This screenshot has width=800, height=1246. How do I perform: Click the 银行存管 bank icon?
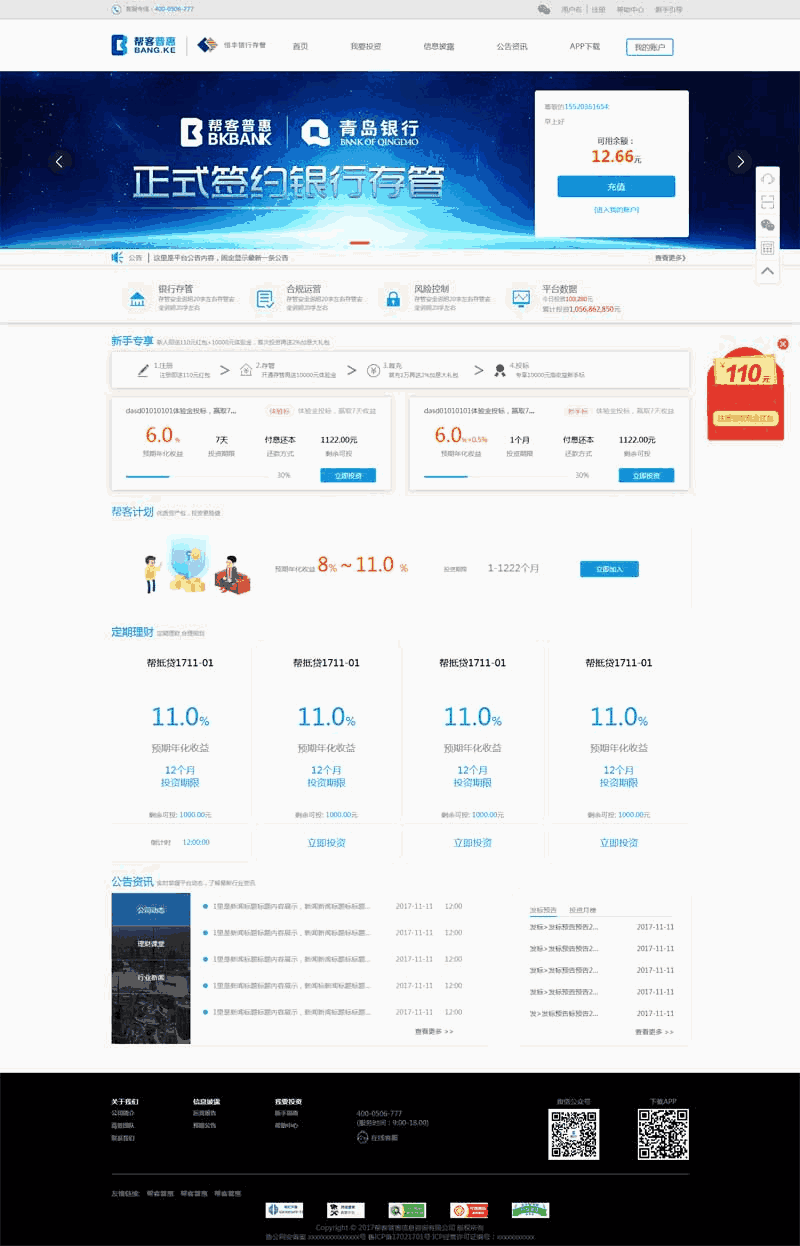point(136,298)
